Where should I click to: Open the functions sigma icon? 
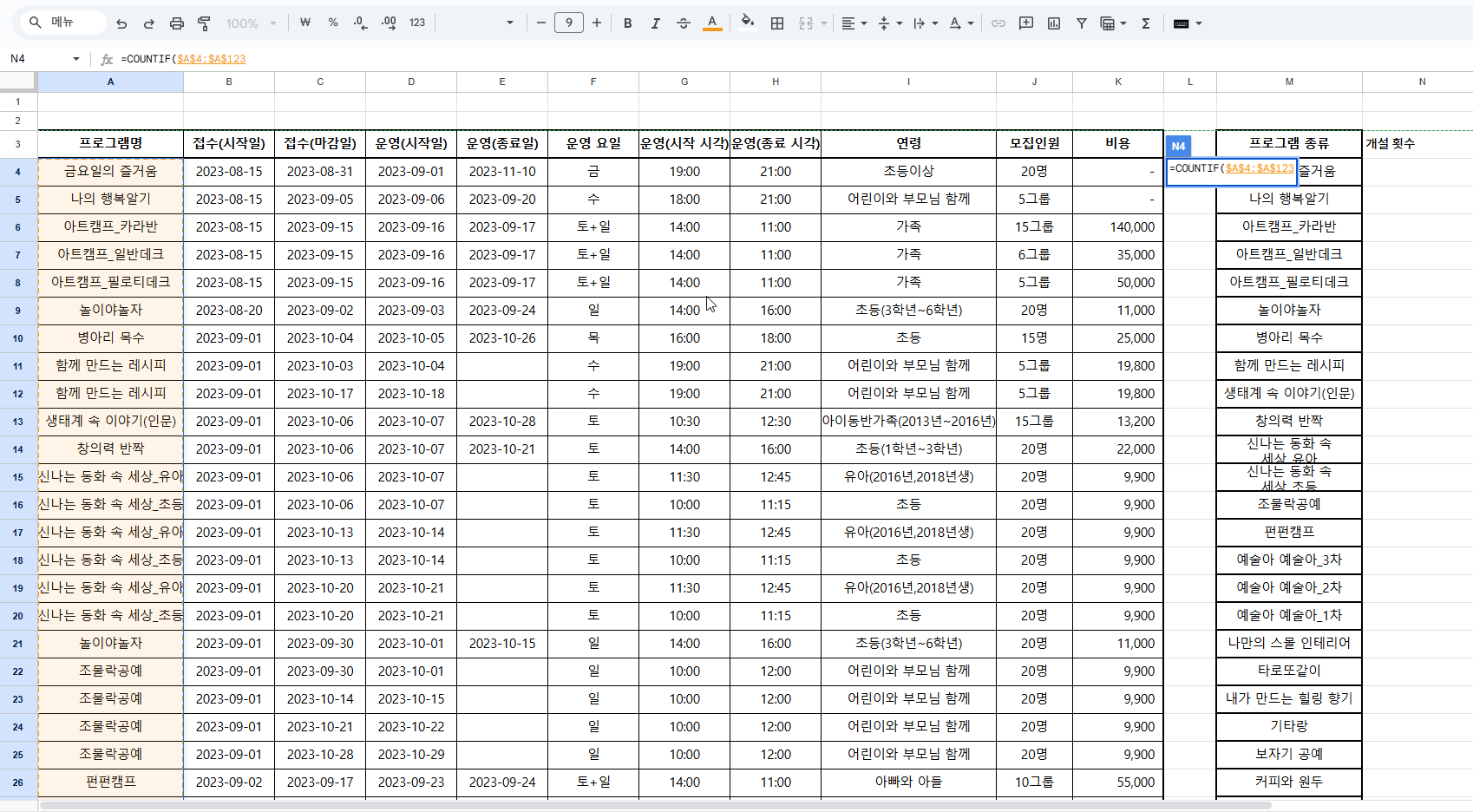point(1146,23)
